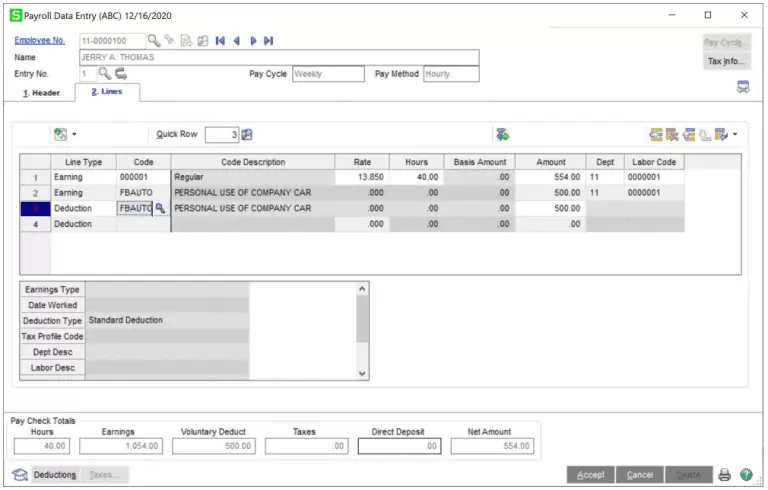Screen dimensions: 768x490
Task: Click the Deduction line type in row 4
Action: pos(83,224)
